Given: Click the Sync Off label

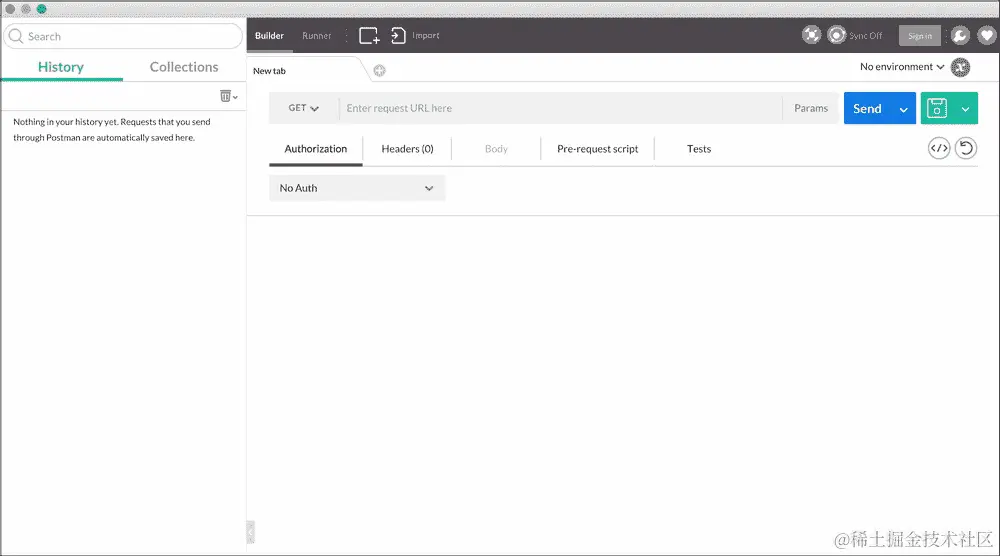Looking at the screenshot, I should 866,36.
